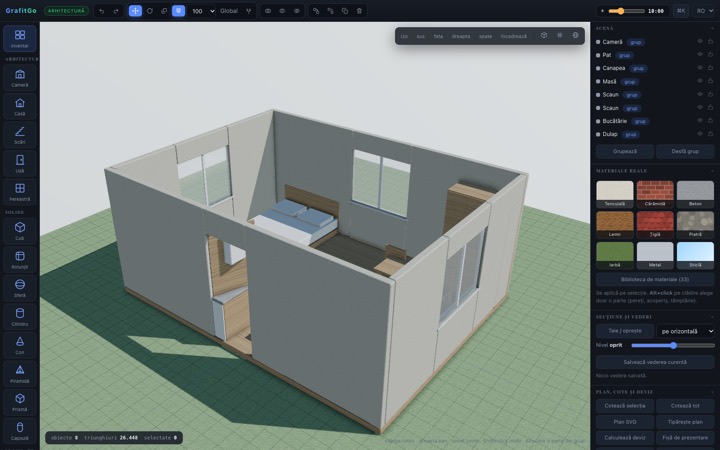The width and height of the screenshot is (720, 450).
Task: Add a Rotunjit rounded solid
Action: (20, 259)
